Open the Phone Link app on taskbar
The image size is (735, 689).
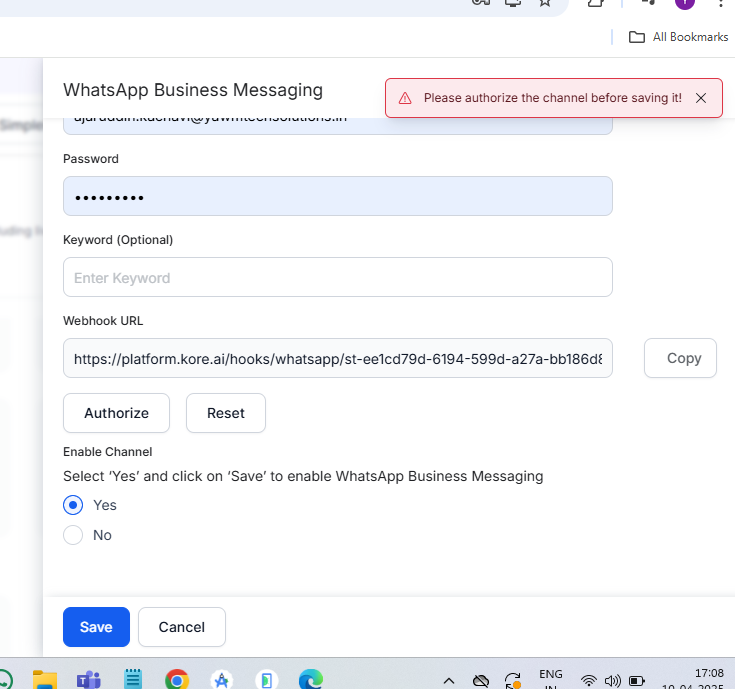[x=267, y=680]
